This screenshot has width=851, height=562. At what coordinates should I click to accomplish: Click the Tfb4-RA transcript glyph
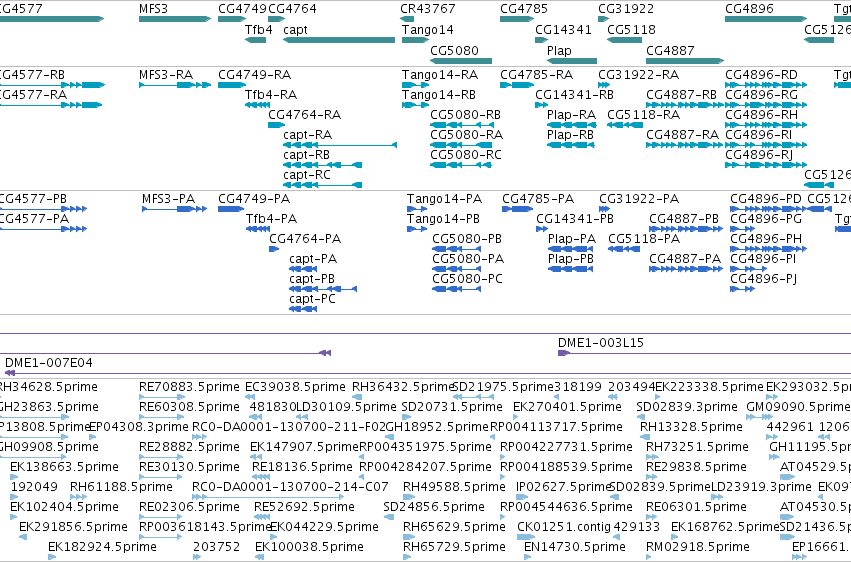[x=257, y=105]
